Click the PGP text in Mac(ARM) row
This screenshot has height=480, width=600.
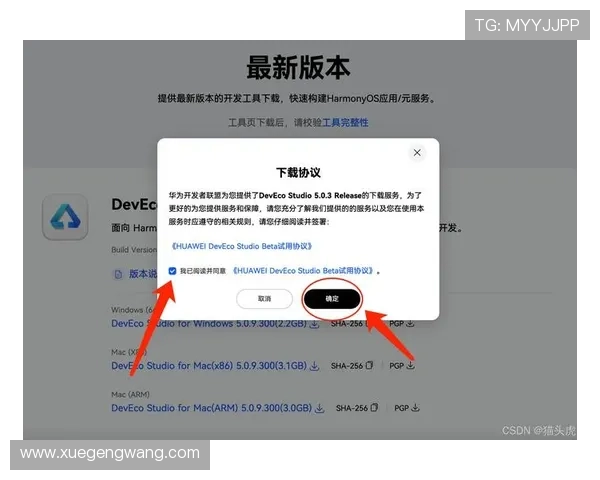click(x=401, y=408)
